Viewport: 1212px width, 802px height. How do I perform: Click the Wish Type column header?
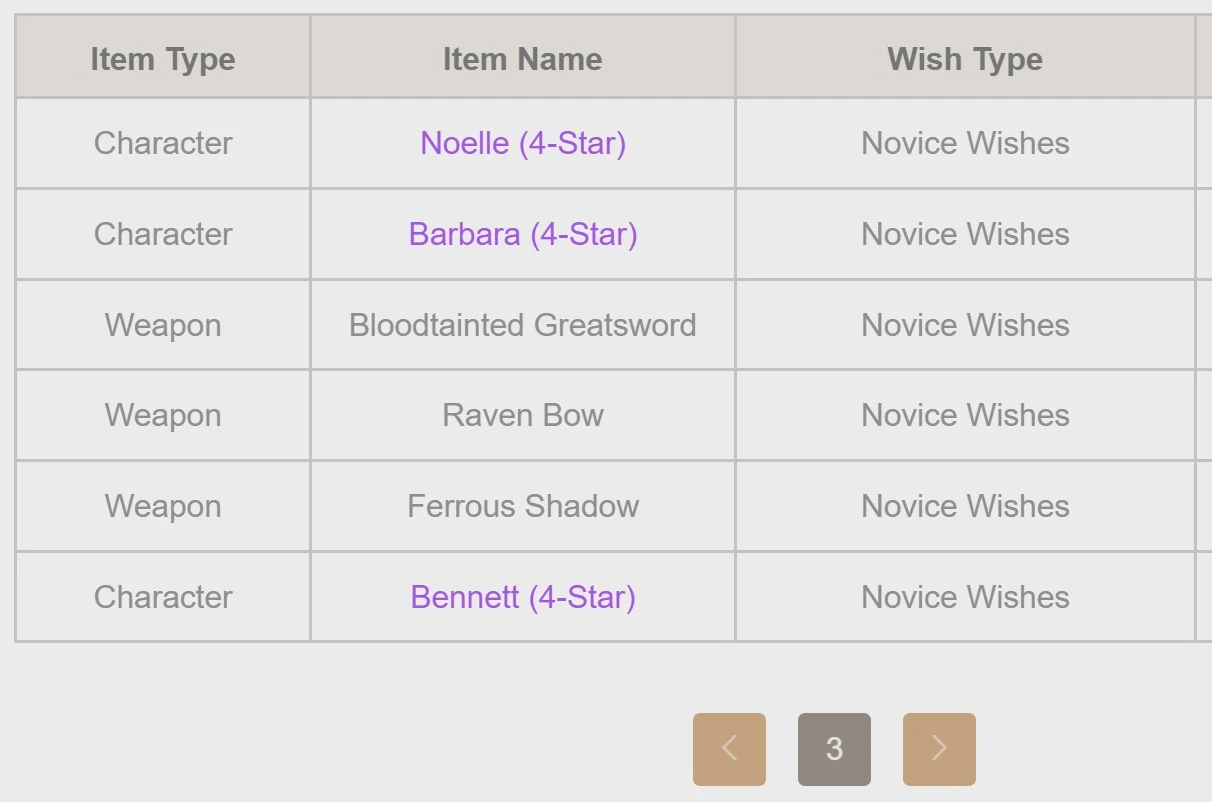(x=963, y=58)
